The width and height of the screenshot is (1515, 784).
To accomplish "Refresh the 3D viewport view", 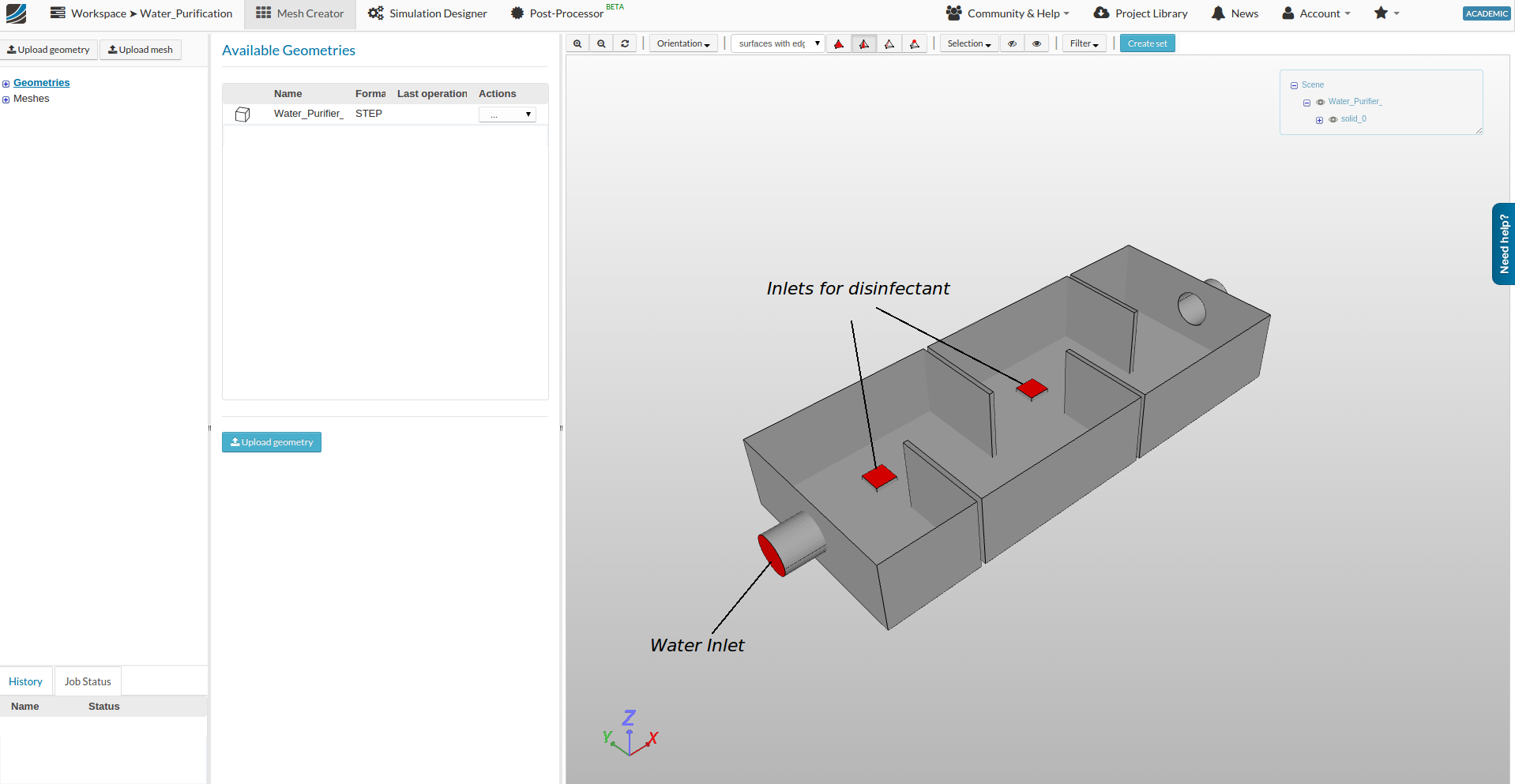I will [x=625, y=43].
